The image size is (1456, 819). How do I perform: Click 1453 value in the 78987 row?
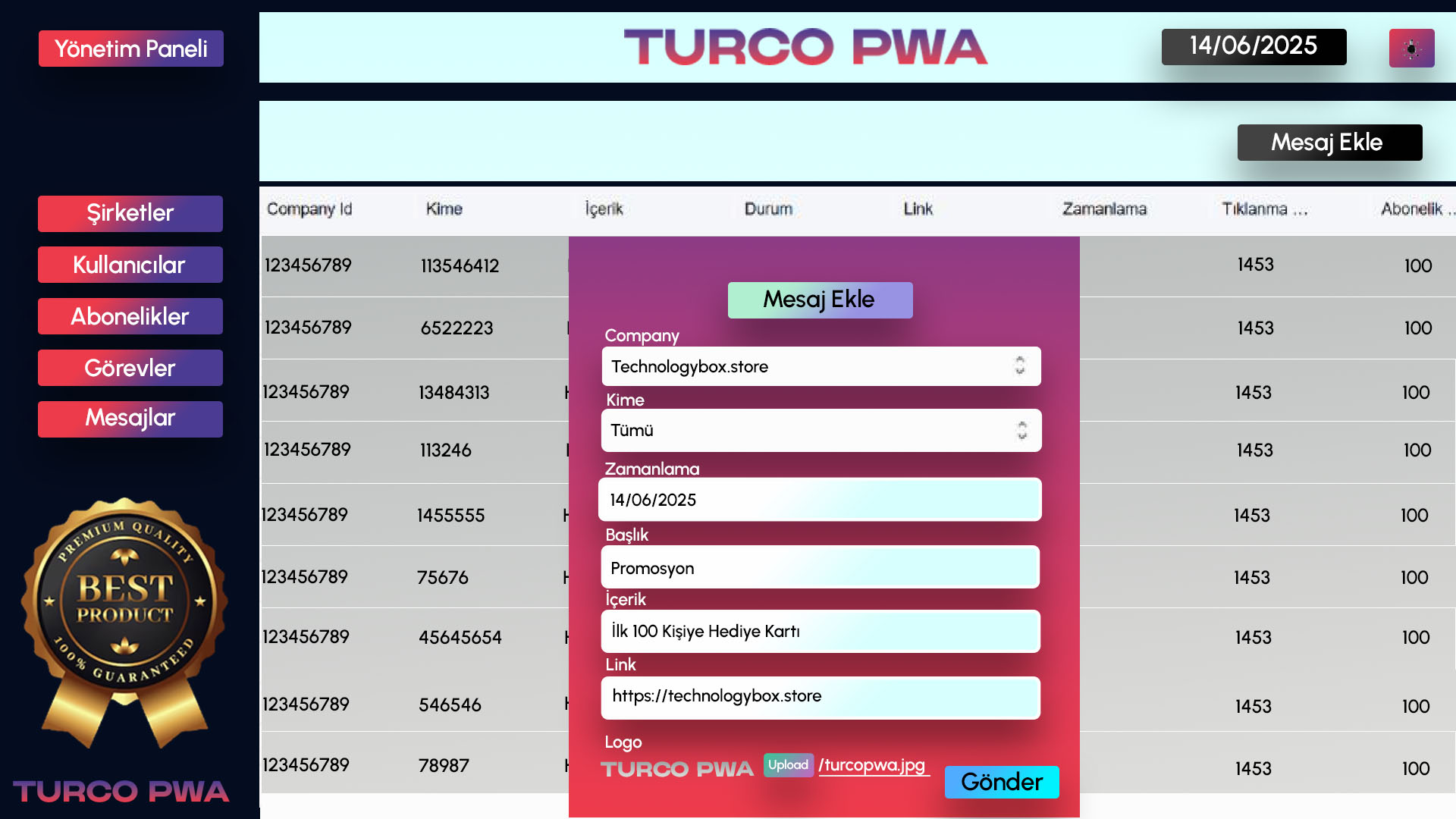pyautogui.click(x=1254, y=769)
